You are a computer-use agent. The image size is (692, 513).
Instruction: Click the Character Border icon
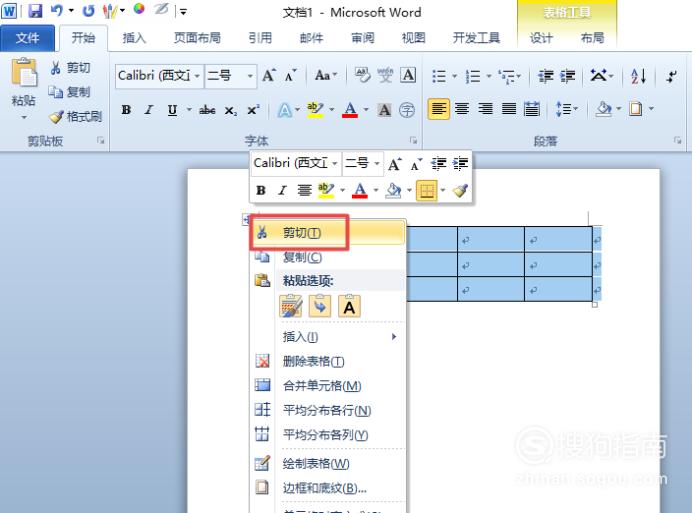coord(408,75)
